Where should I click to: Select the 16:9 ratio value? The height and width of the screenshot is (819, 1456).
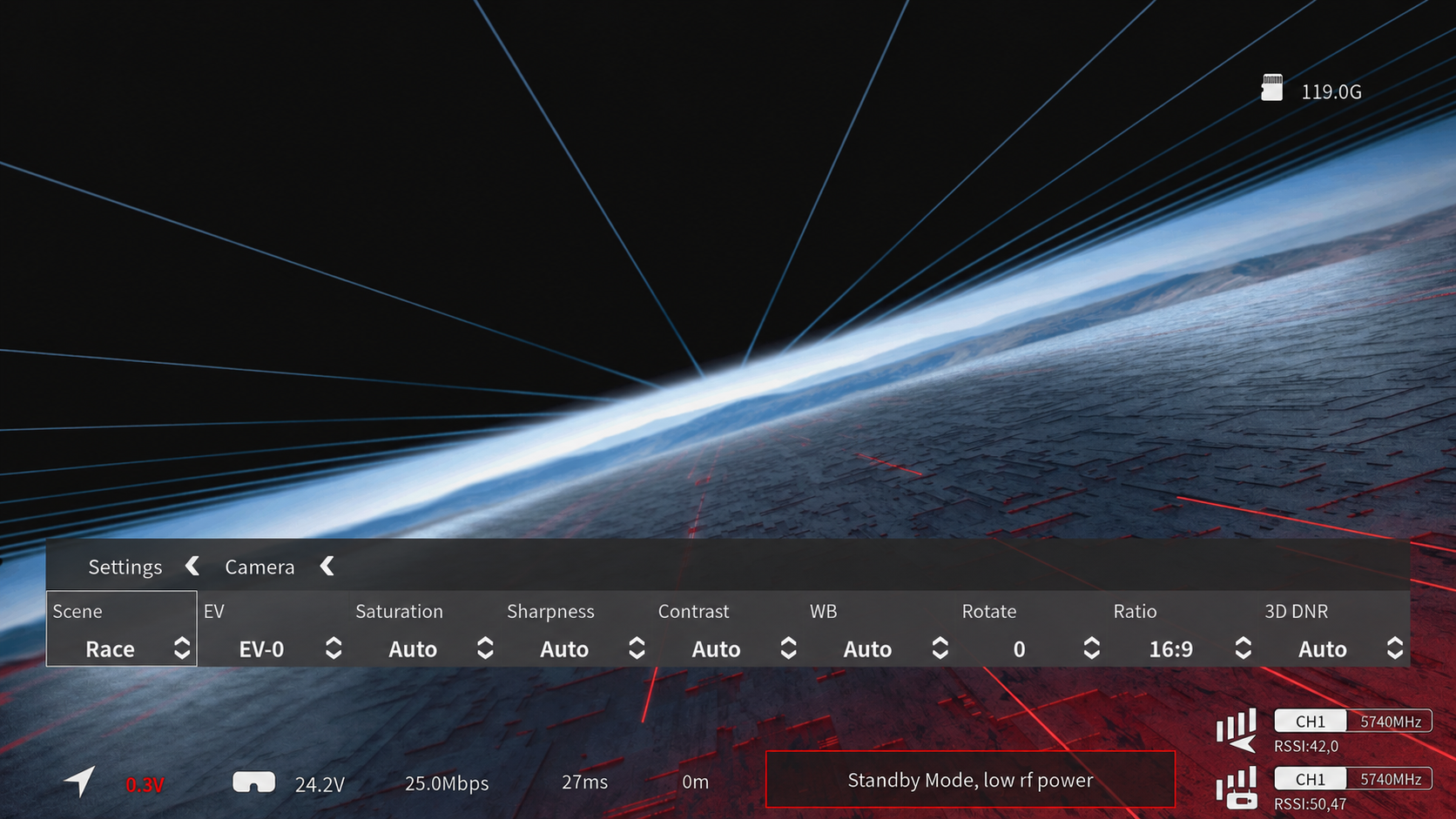1170,649
